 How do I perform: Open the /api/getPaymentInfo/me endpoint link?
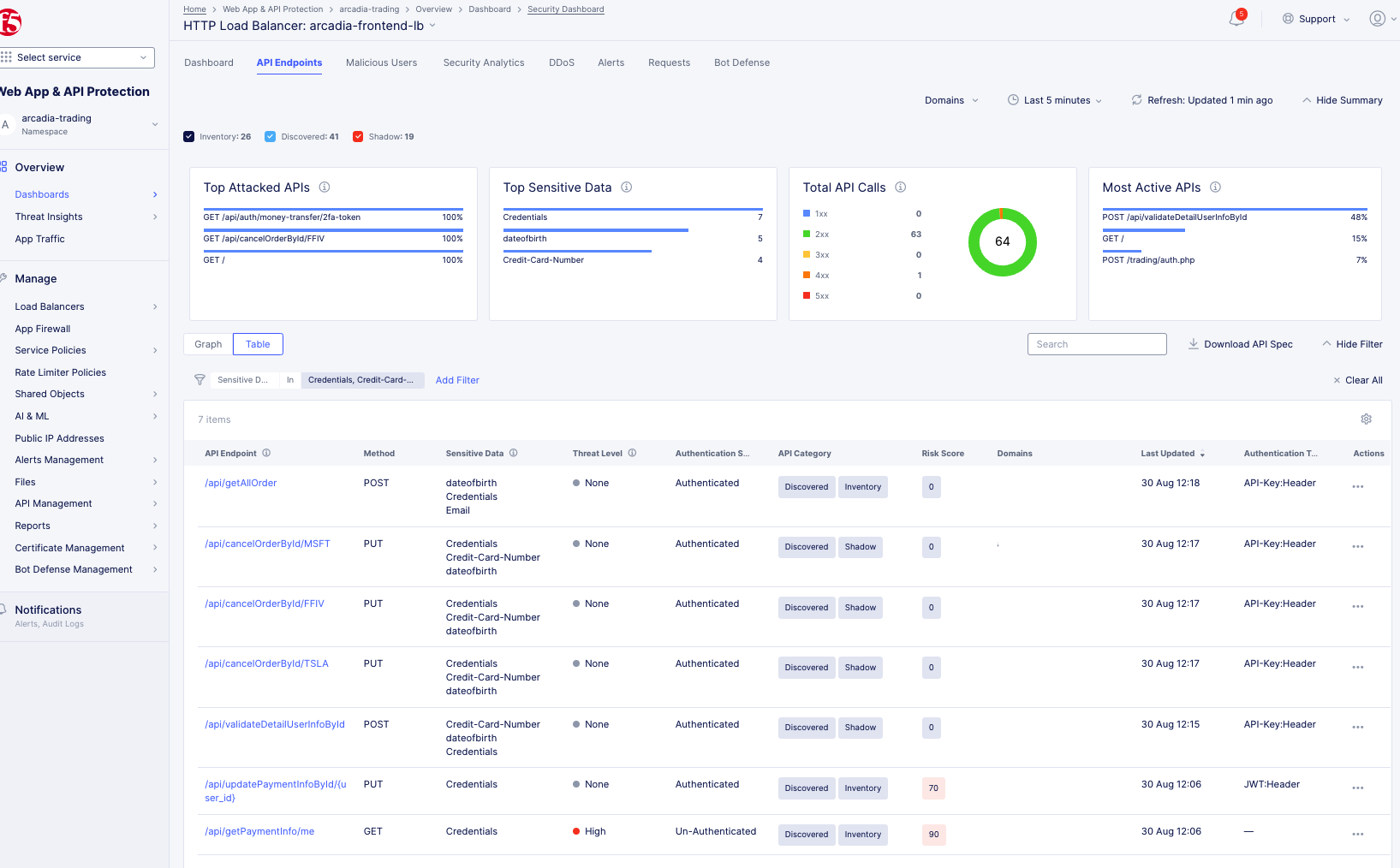(x=259, y=830)
